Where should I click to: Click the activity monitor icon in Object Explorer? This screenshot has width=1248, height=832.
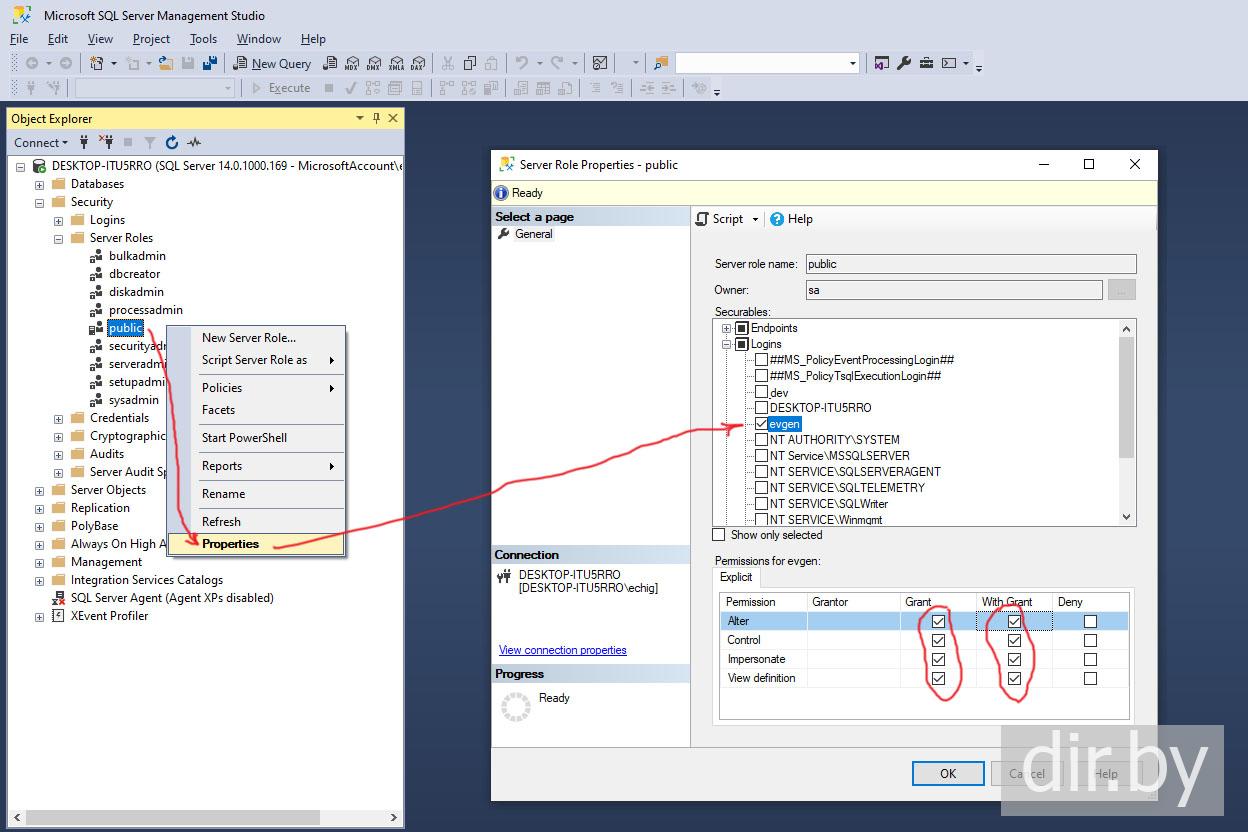(194, 143)
